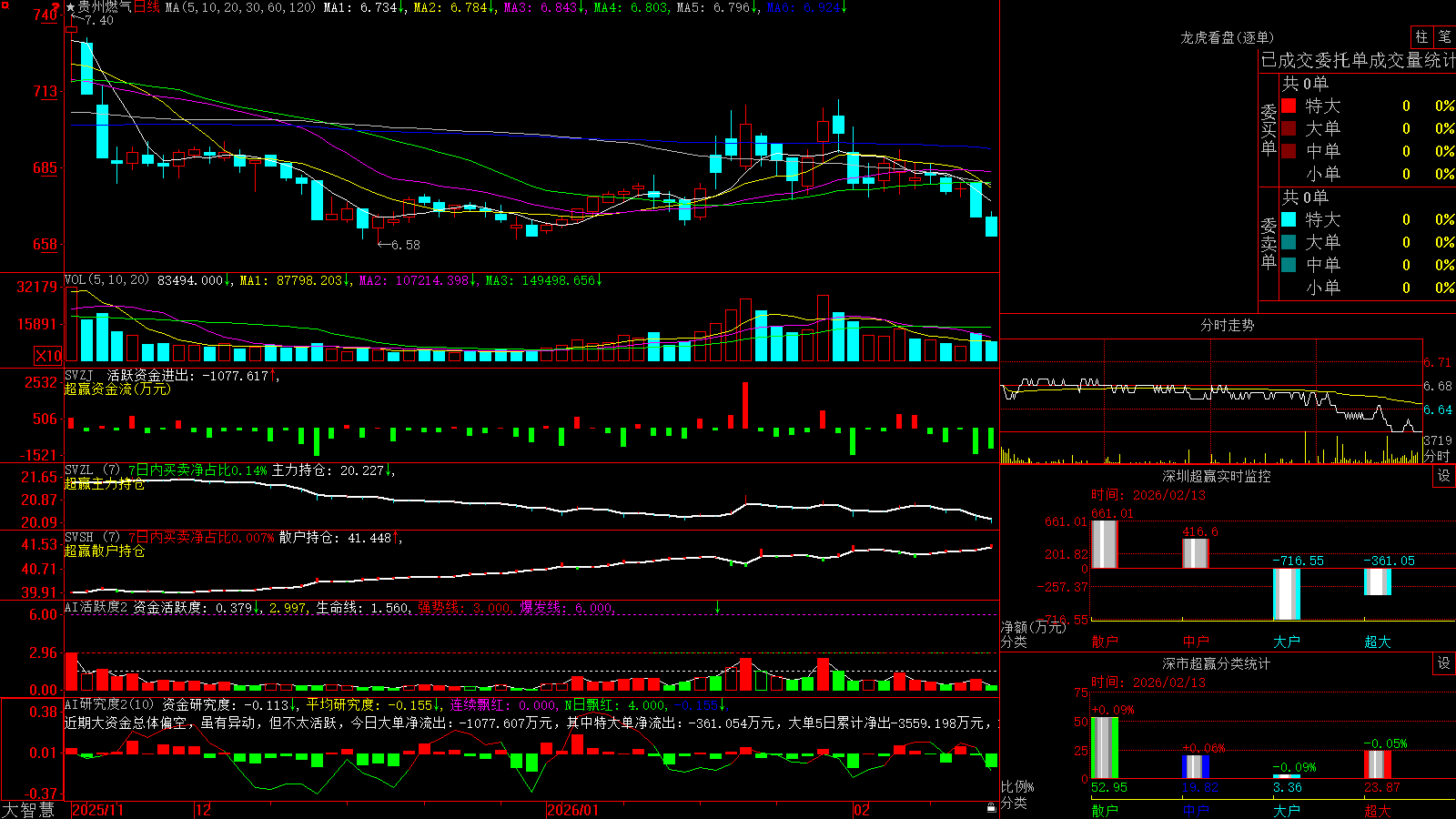Click the 委买单 vertical label

point(1269,130)
